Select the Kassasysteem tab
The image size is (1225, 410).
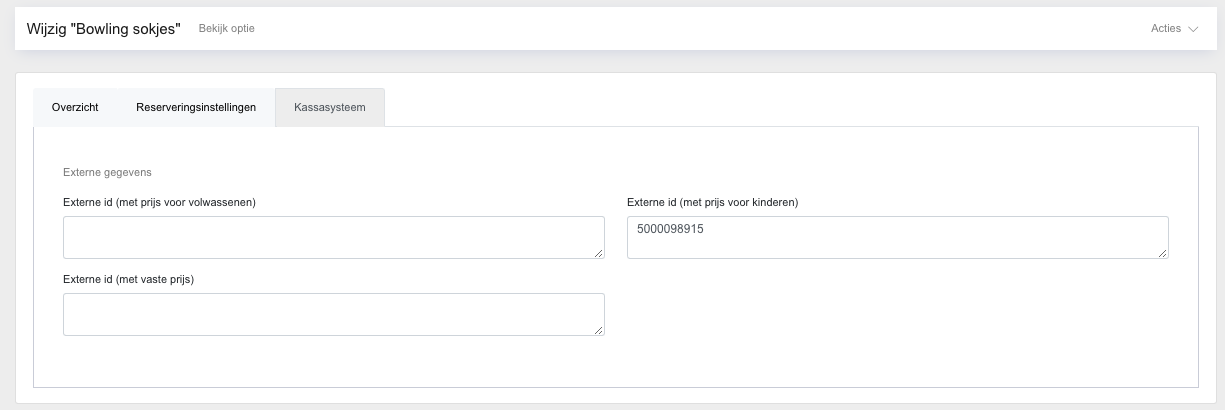[329, 107]
